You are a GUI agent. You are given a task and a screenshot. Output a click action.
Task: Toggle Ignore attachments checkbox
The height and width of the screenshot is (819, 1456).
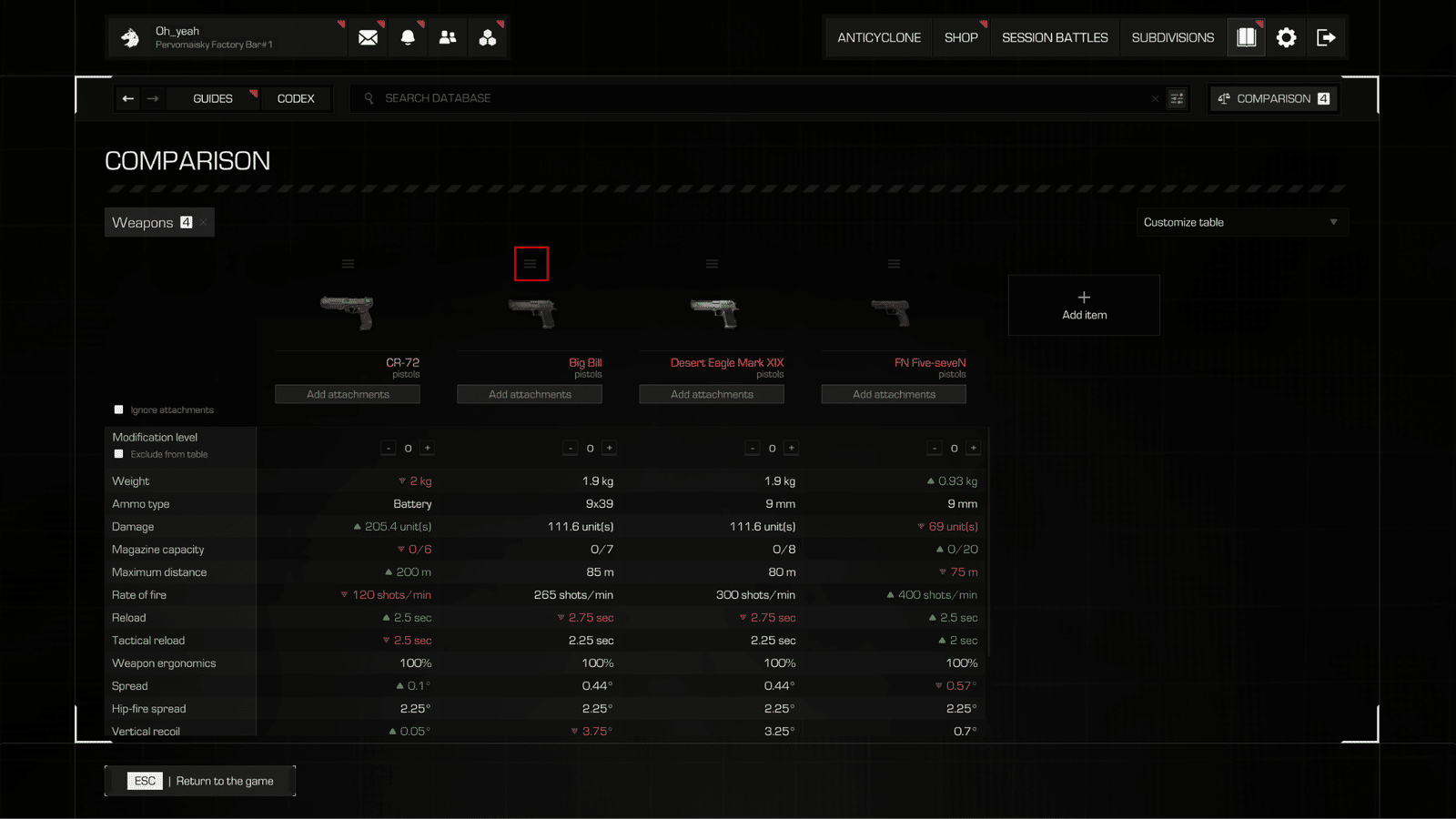[118, 409]
